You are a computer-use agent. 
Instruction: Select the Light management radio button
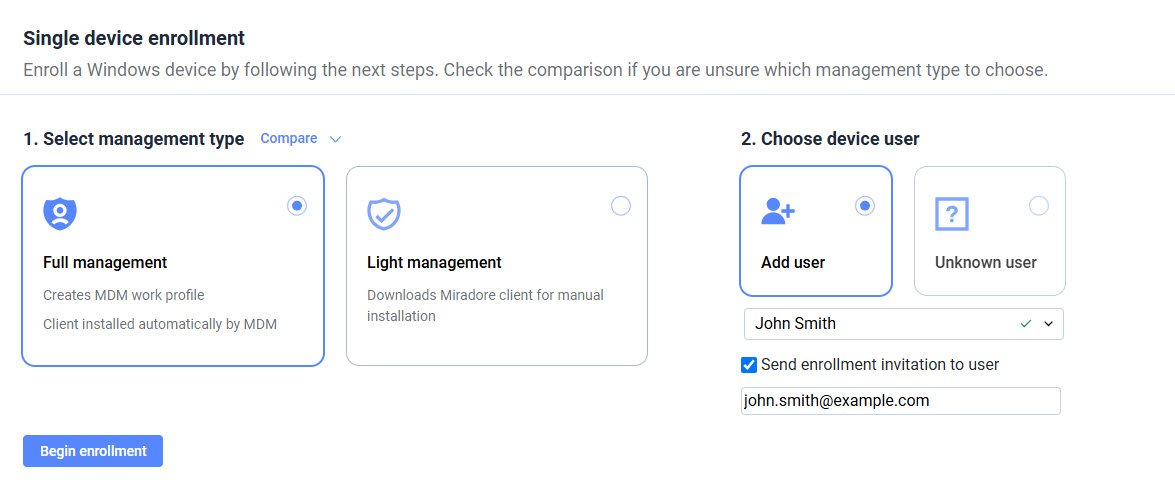point(620,206)
